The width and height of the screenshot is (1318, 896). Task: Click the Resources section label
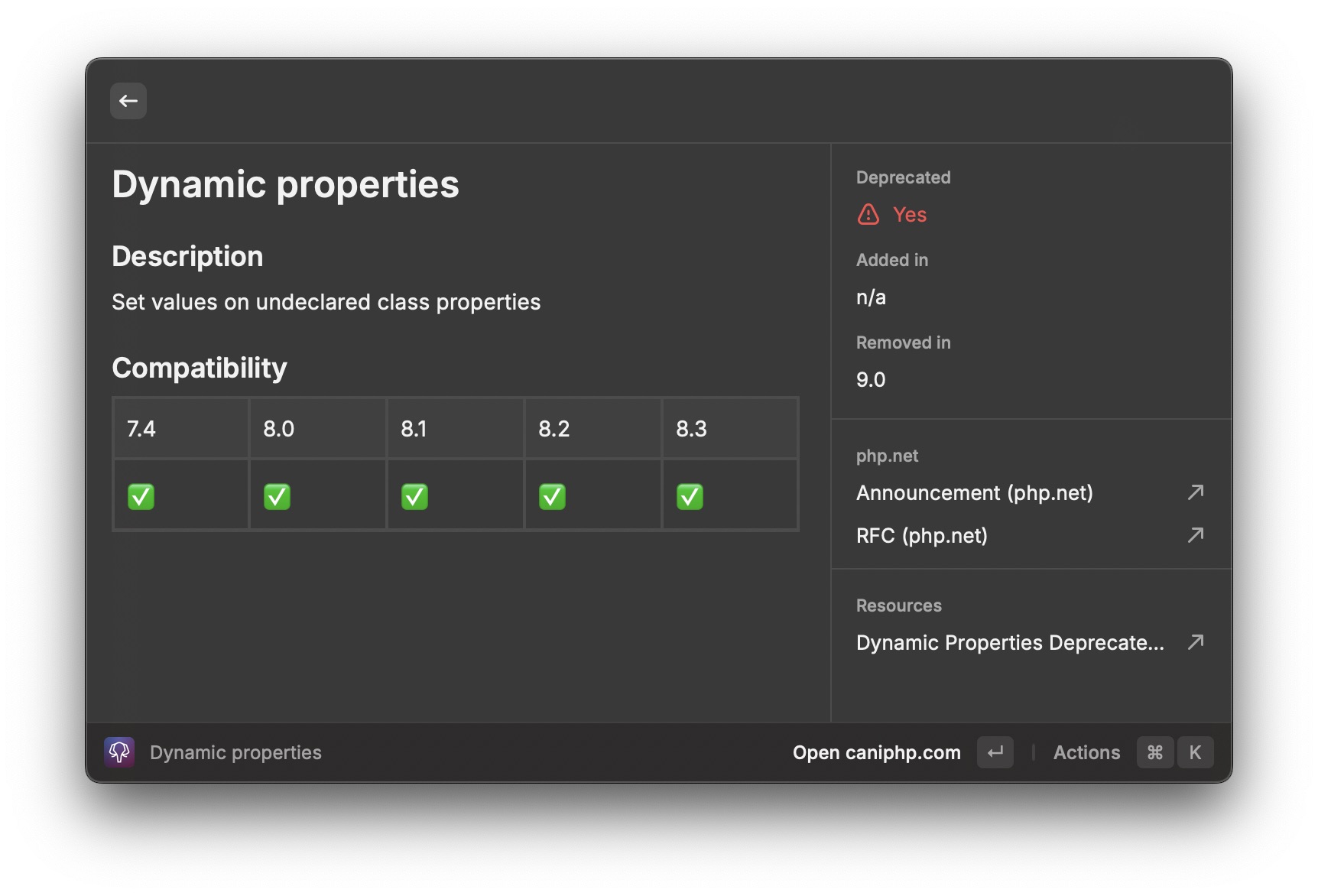point(898,605)
